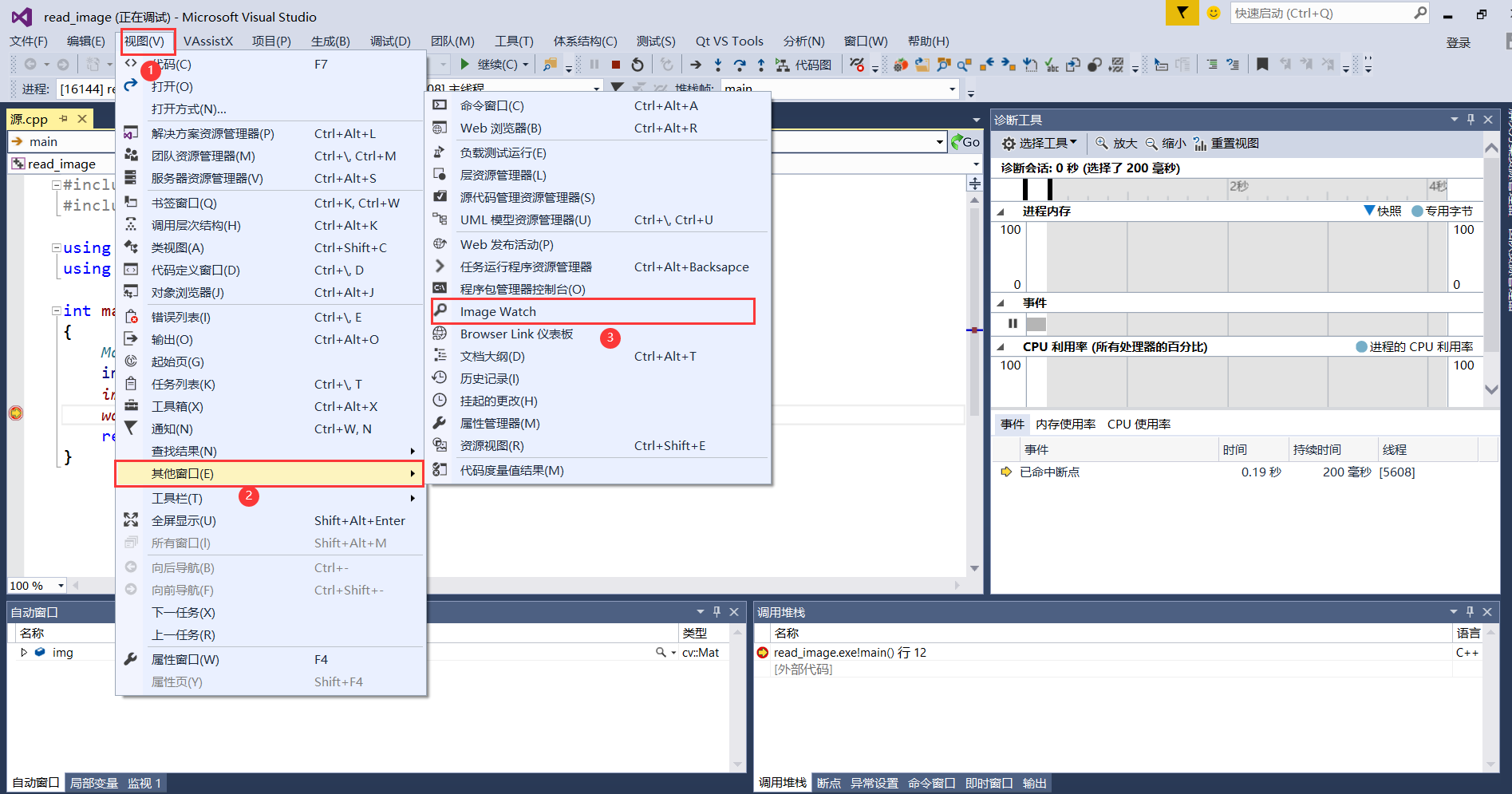Pin the 调用堆栈 panel with pushpin icon
1512x794 pixels.
click(1470, 612)
